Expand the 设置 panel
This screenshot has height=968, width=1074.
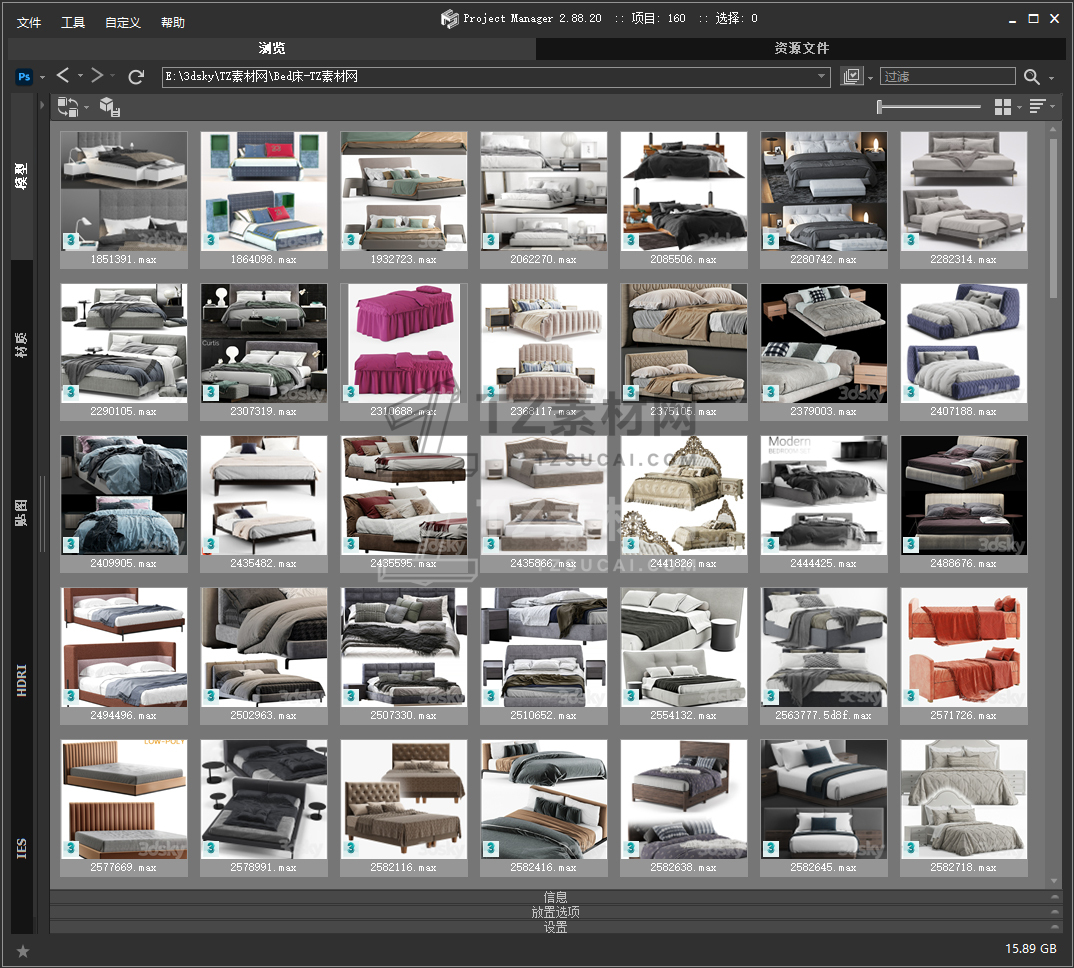555,927
